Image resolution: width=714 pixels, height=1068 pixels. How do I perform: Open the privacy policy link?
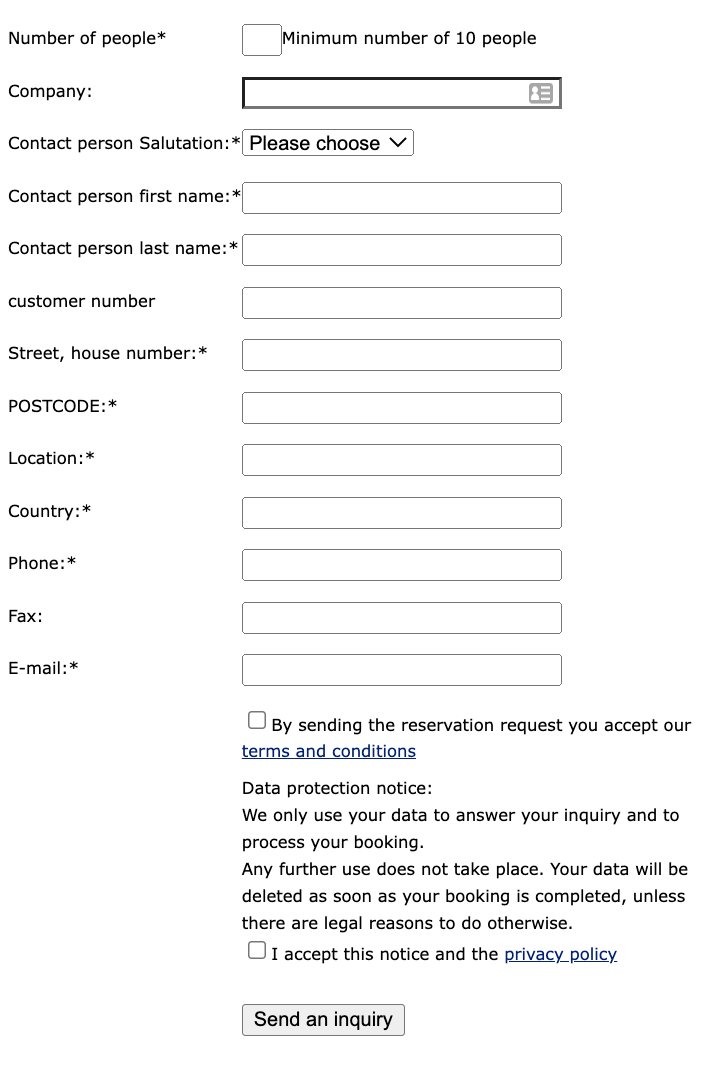[x=560, y=954]
